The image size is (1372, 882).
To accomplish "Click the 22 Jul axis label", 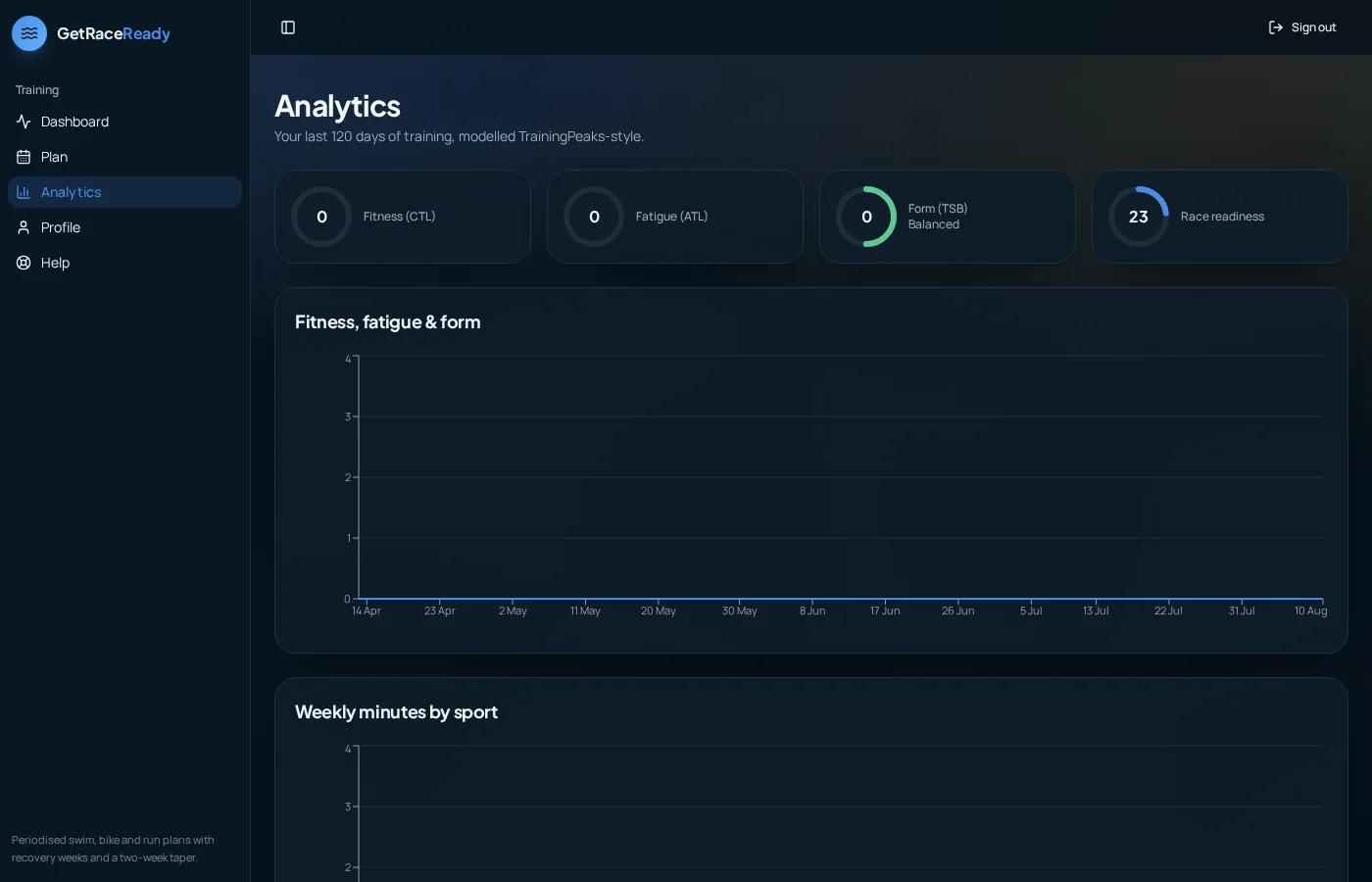I will click(x=1168, y=611).
